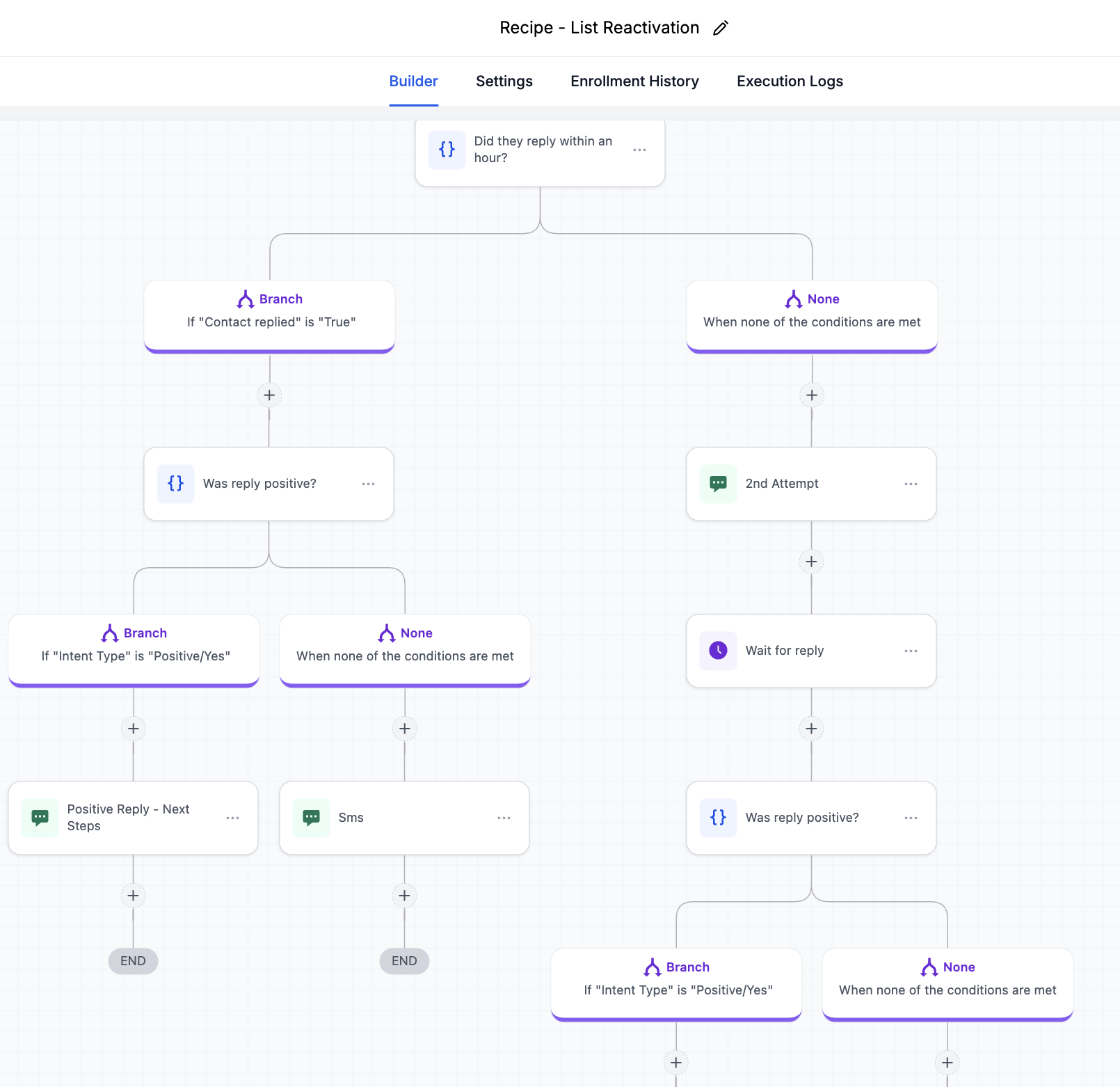1120x1087 pixels.
Task: Click the 'Recipe - List Reactivation' title
Action: click(599, 28)
